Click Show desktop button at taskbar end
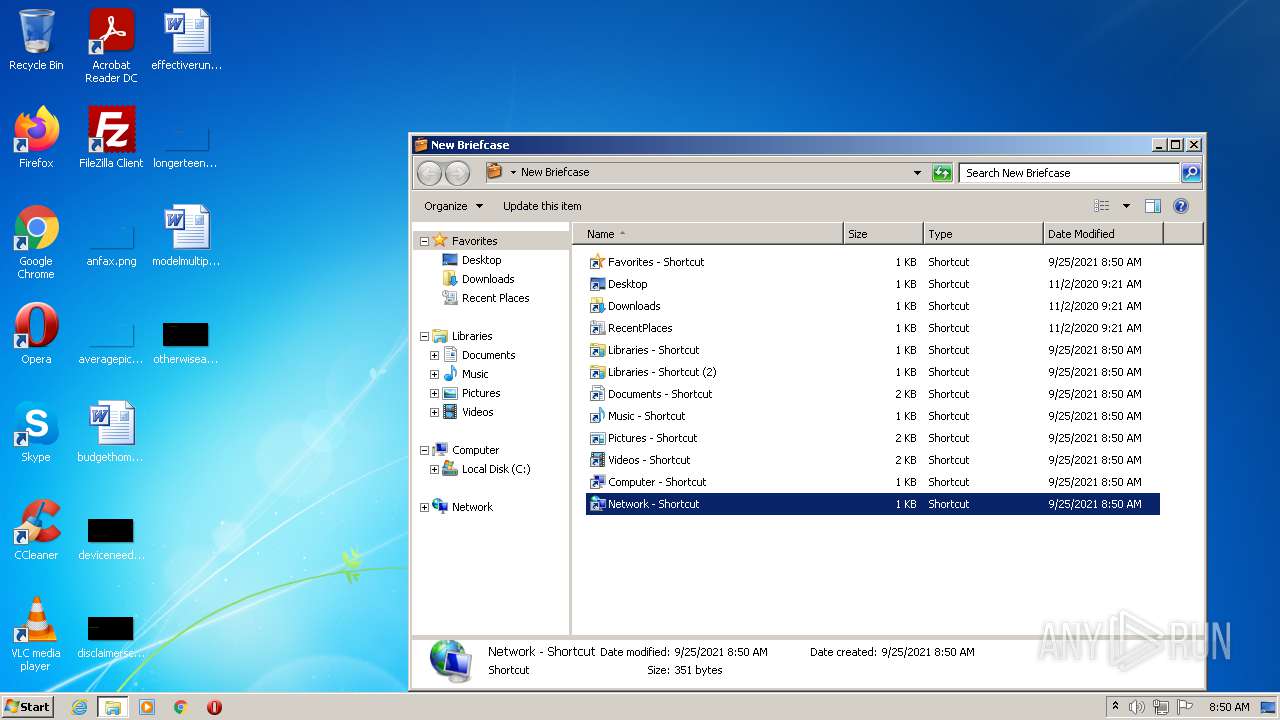 (x=1269, y=707)
